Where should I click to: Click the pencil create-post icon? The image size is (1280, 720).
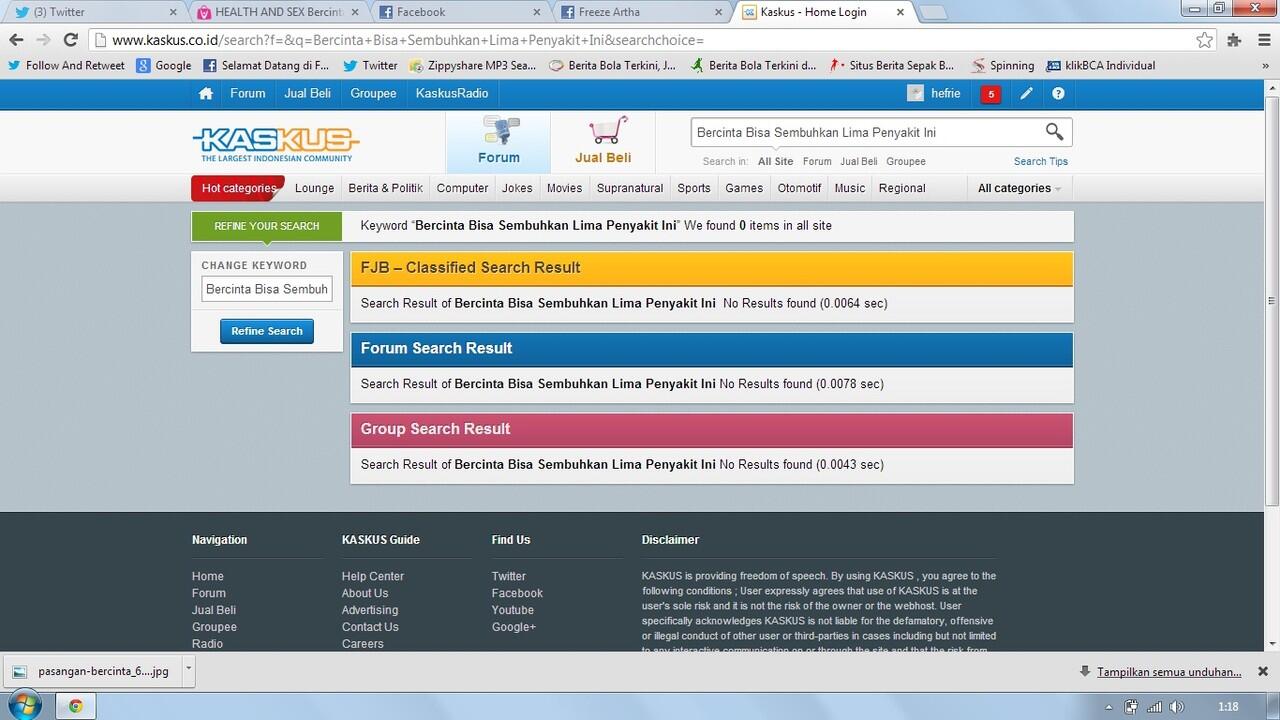(1026, 94)
